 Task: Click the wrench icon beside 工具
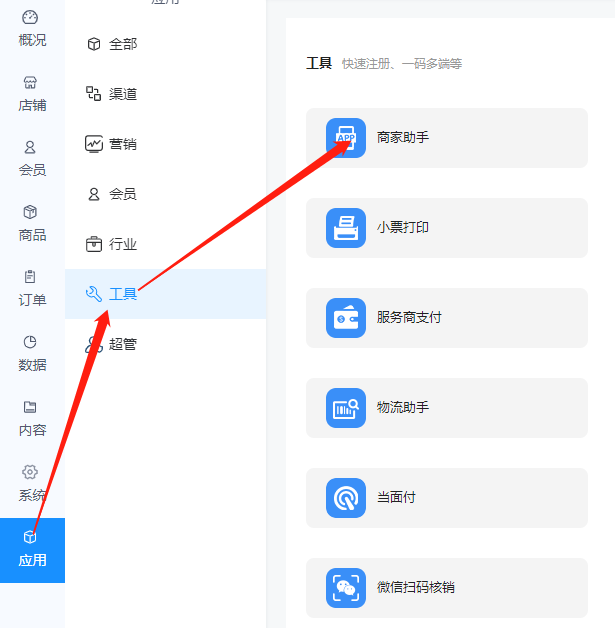94,294
